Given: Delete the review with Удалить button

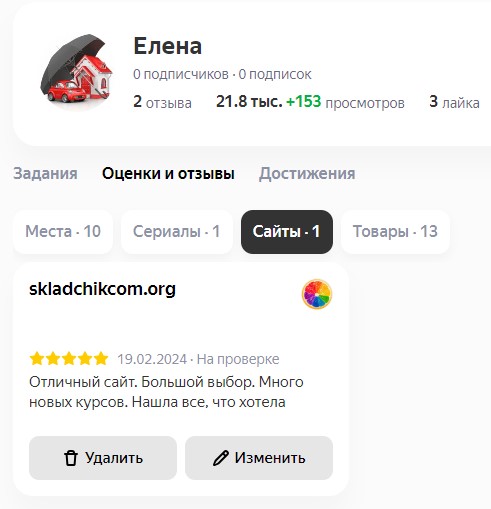Looking at the screenshot, I should pyautogui.click(x=103, y=458).
